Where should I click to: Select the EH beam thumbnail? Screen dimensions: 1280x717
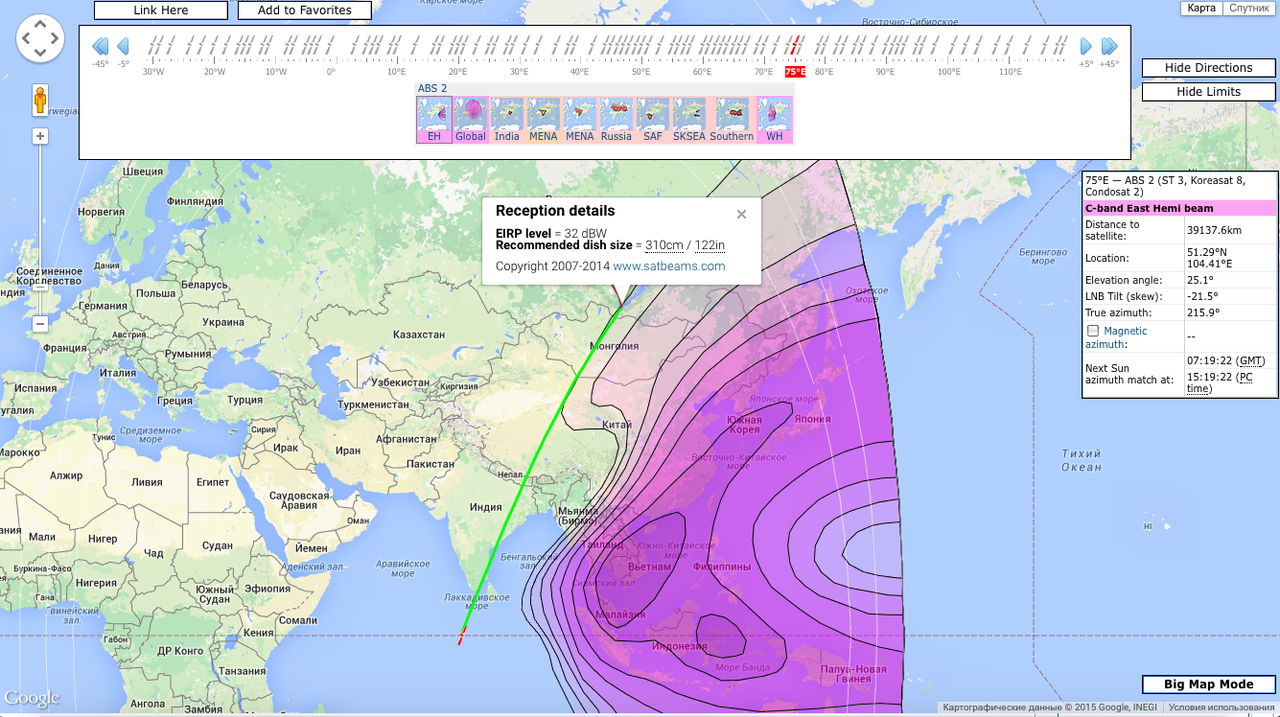click(434, 120)
